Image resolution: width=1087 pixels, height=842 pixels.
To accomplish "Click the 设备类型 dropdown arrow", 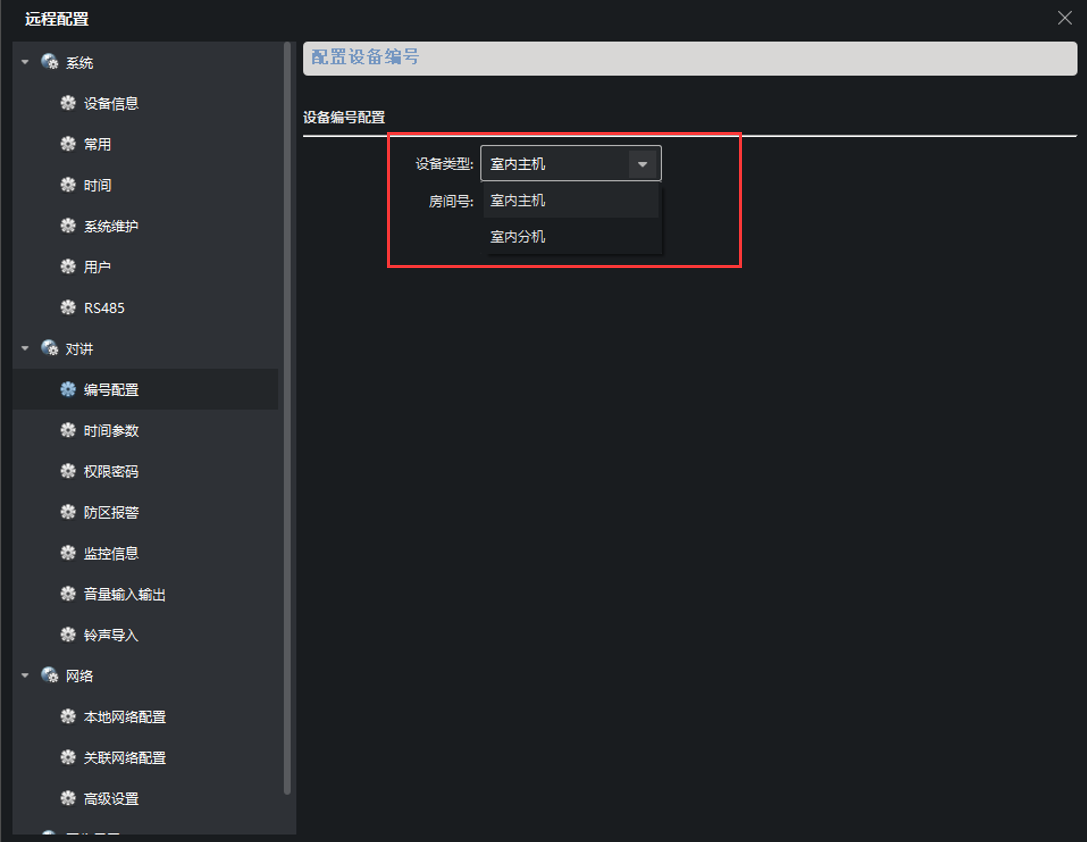I will point(642,164).
